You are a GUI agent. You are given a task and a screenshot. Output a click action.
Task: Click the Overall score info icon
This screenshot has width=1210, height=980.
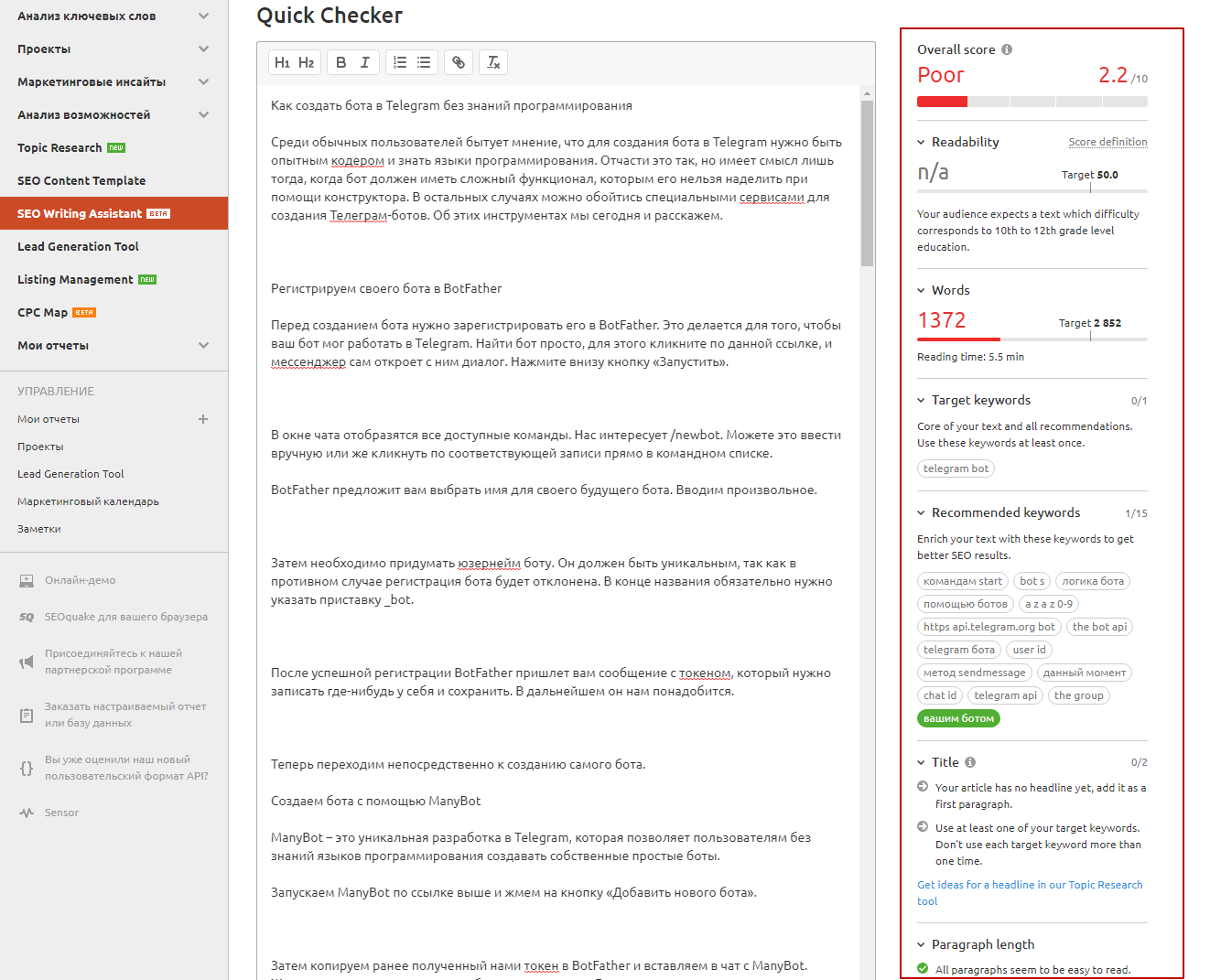(x=1007, y=49)
